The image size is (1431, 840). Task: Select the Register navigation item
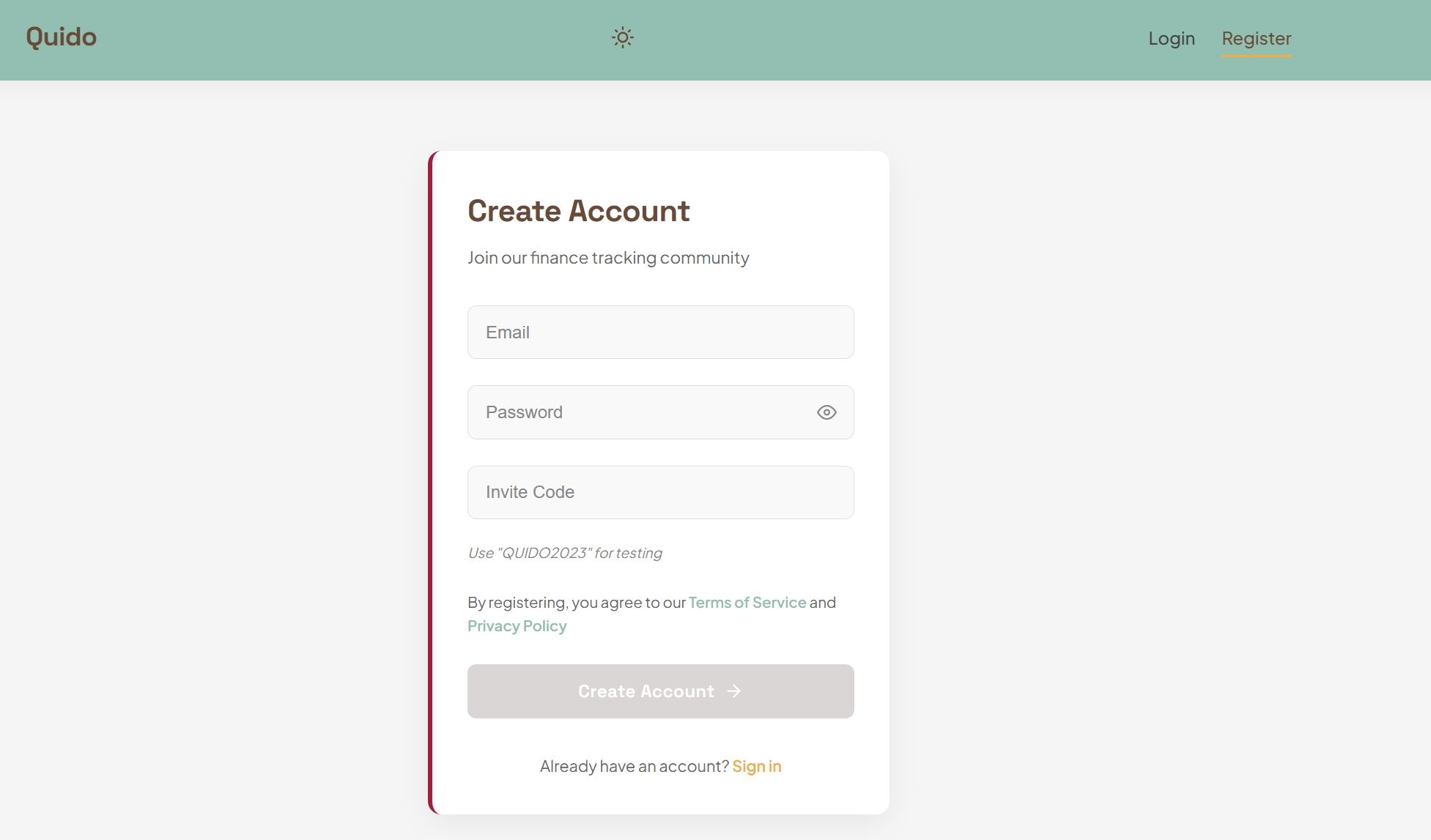tap(1256, 38)
